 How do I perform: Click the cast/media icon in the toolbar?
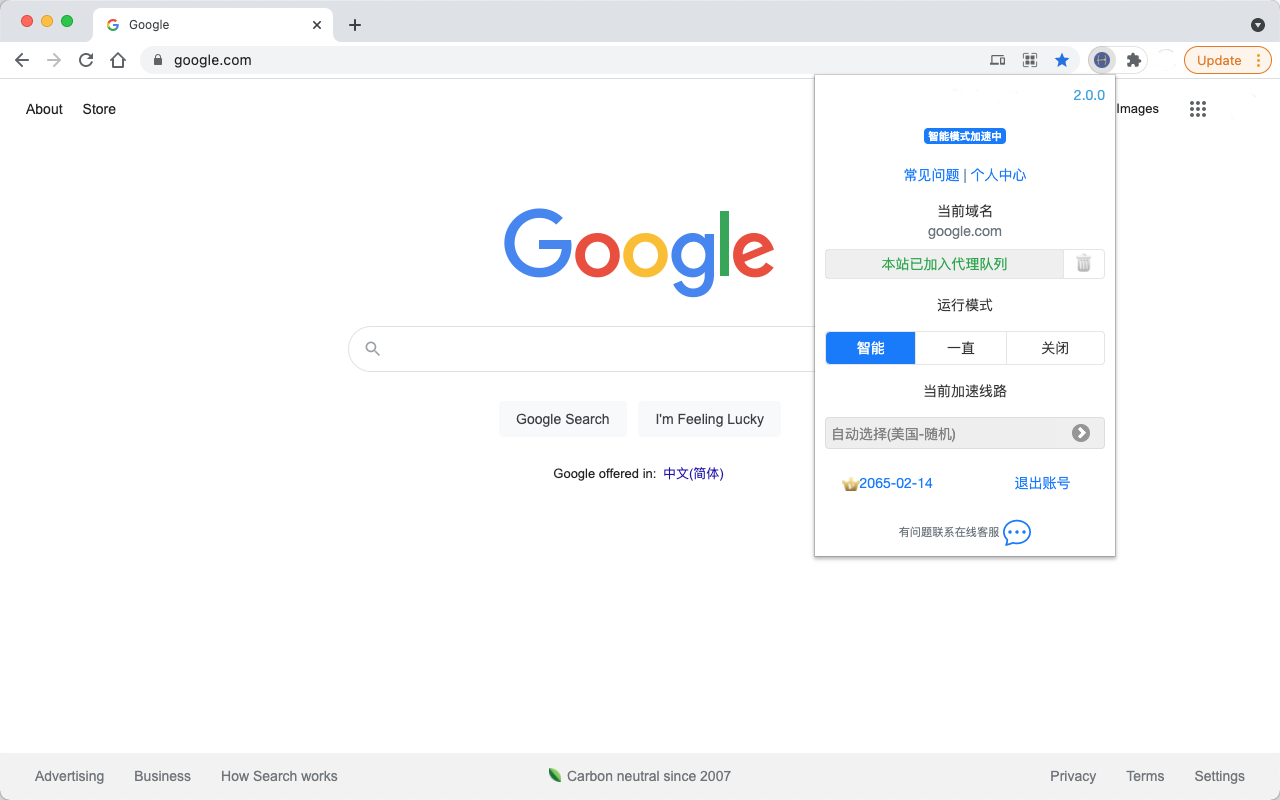point(997,60)
